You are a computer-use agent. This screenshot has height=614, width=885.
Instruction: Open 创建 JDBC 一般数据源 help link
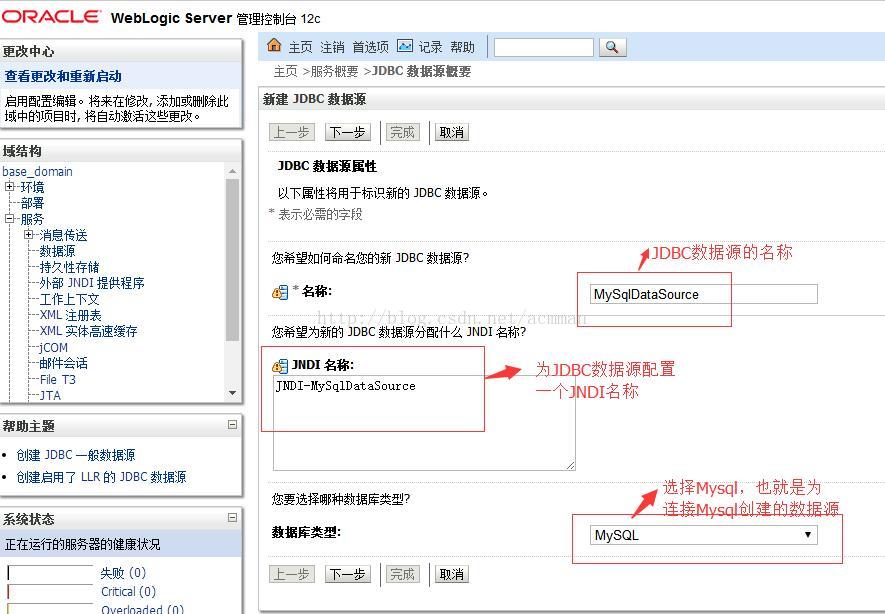click(76, 455)
